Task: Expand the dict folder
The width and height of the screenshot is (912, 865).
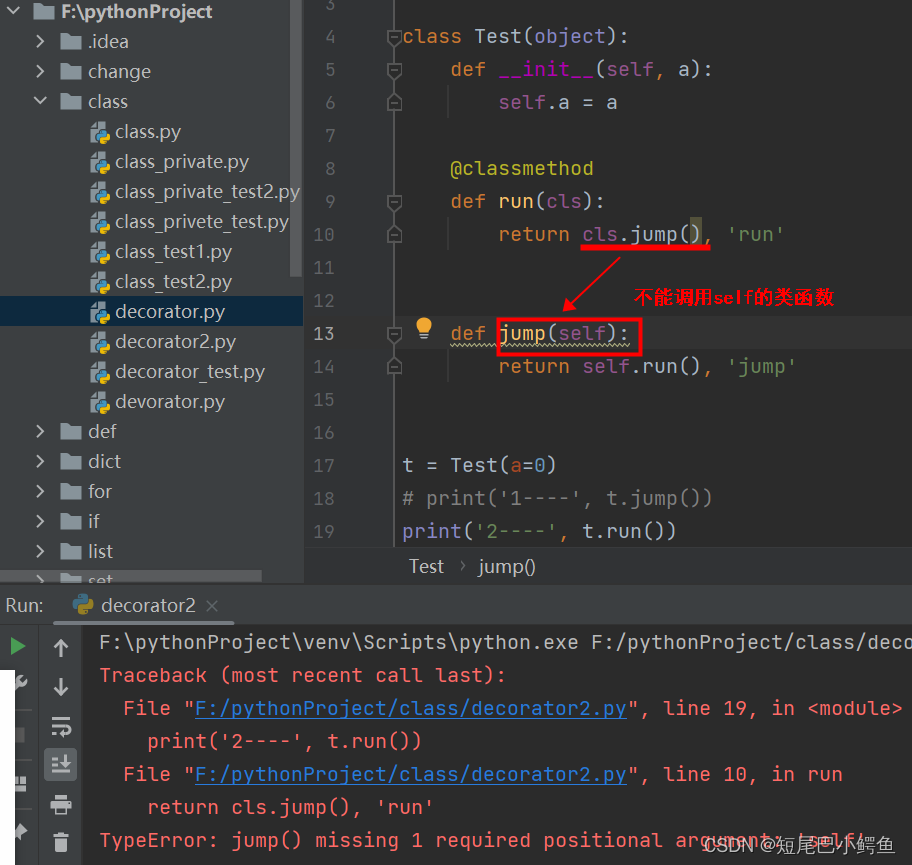Action: pyautogui.click(x=40, y=461)
